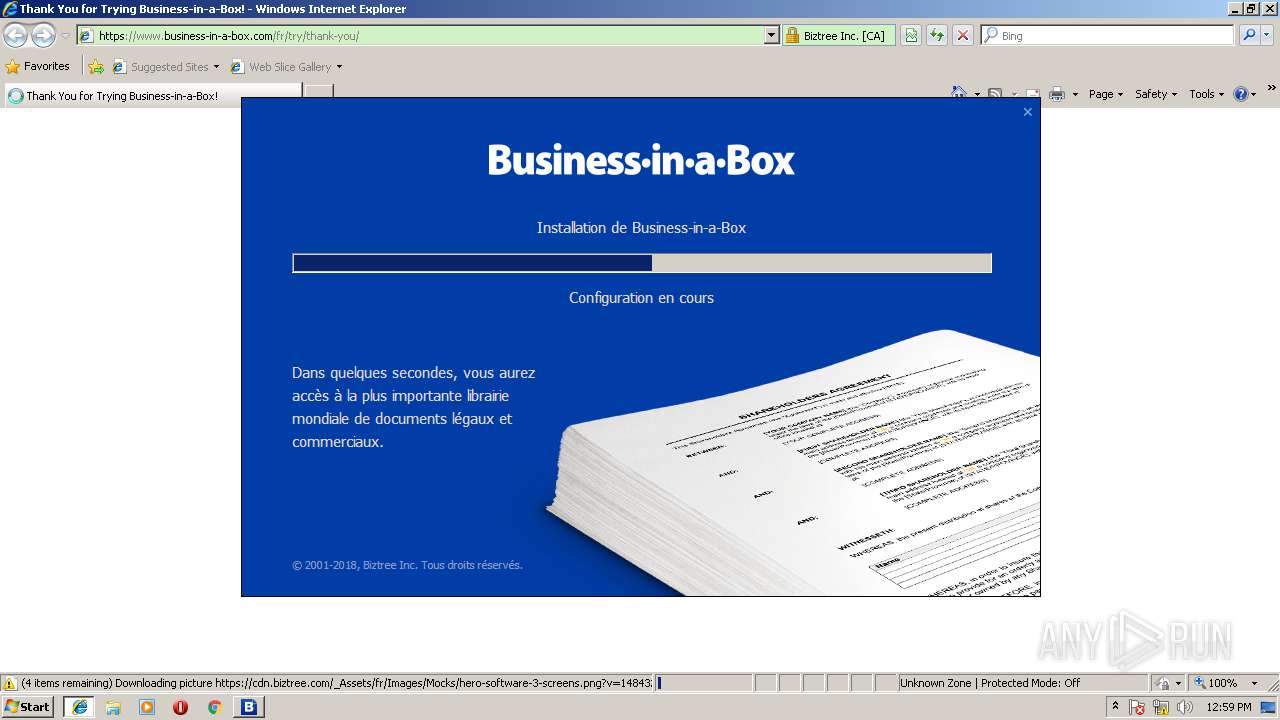
Task: Switch to Internet Explorer in the taskbar
Action: pyautogui.click(x=79, y=707)
